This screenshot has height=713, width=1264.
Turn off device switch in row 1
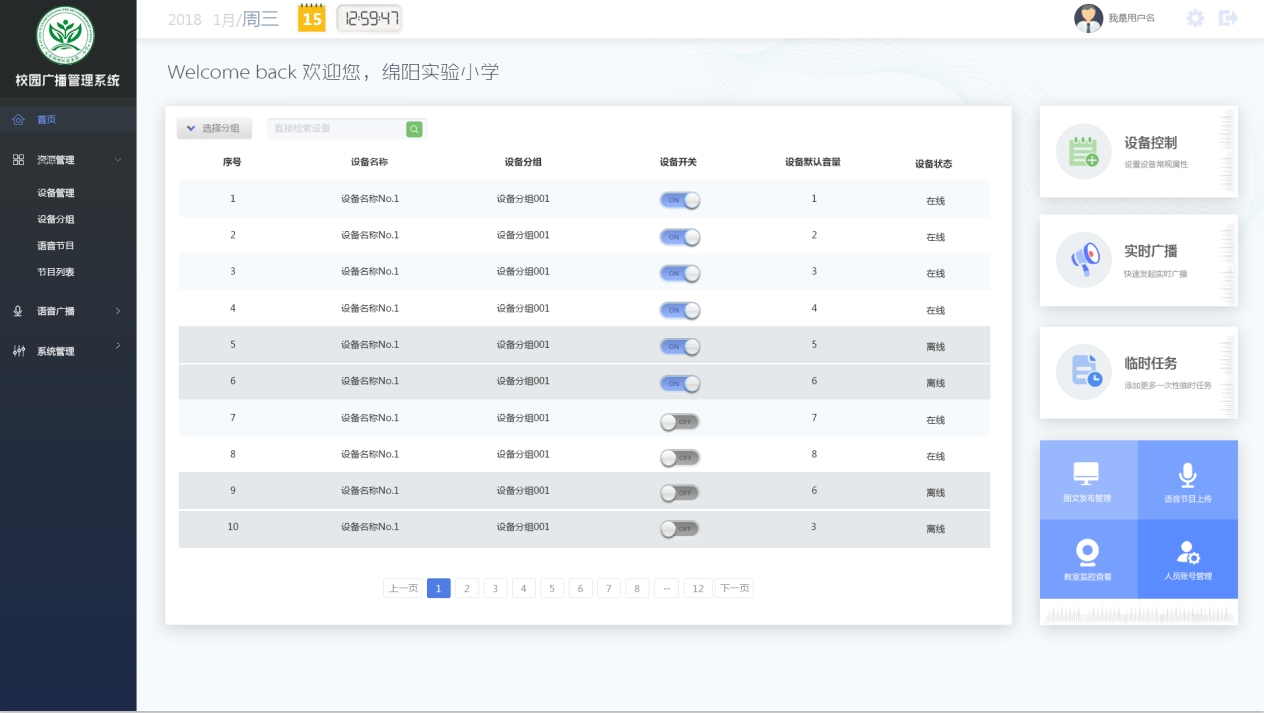click(680, 200)
